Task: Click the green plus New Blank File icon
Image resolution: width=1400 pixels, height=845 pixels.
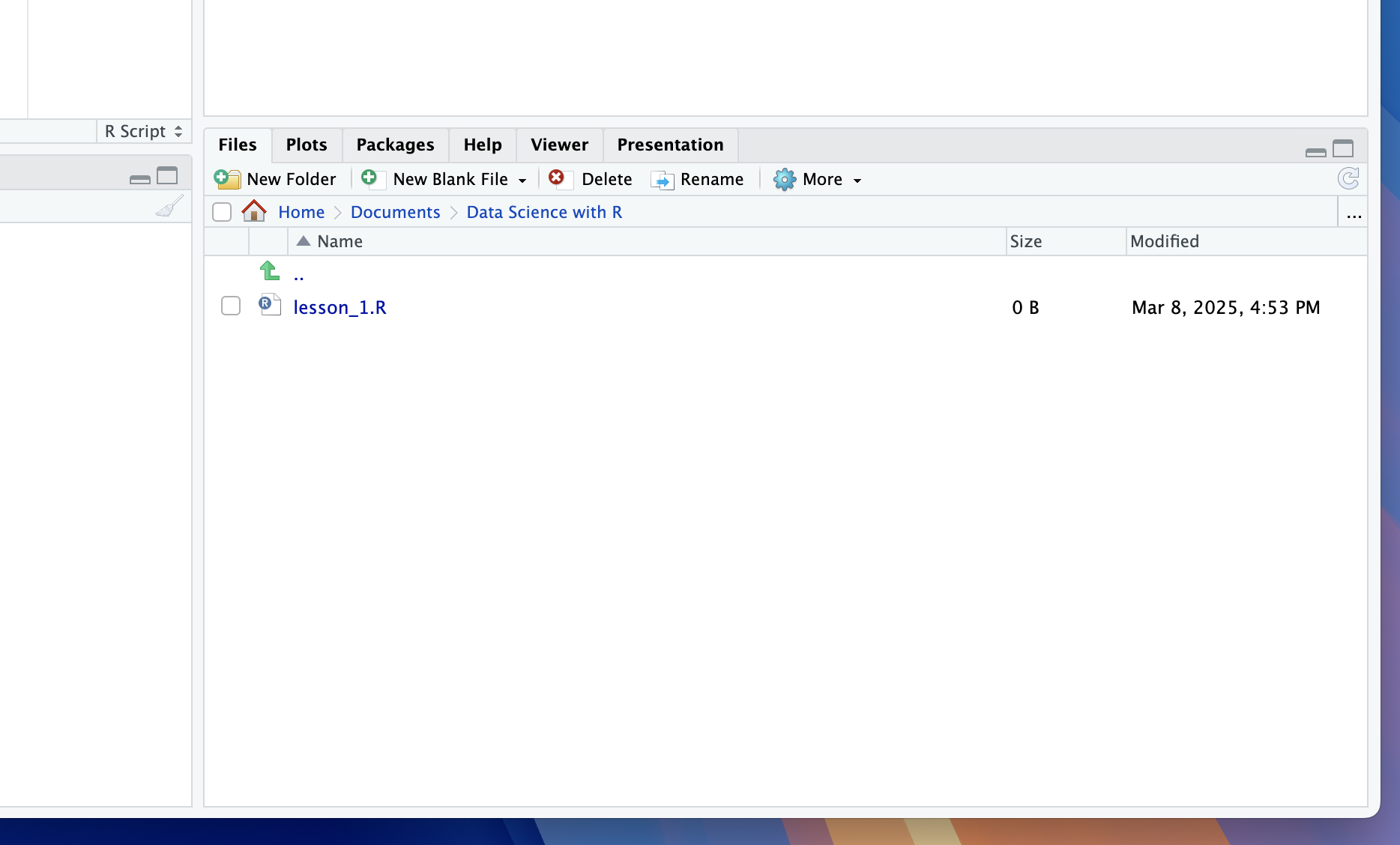Action: click(x=369, y=178)
